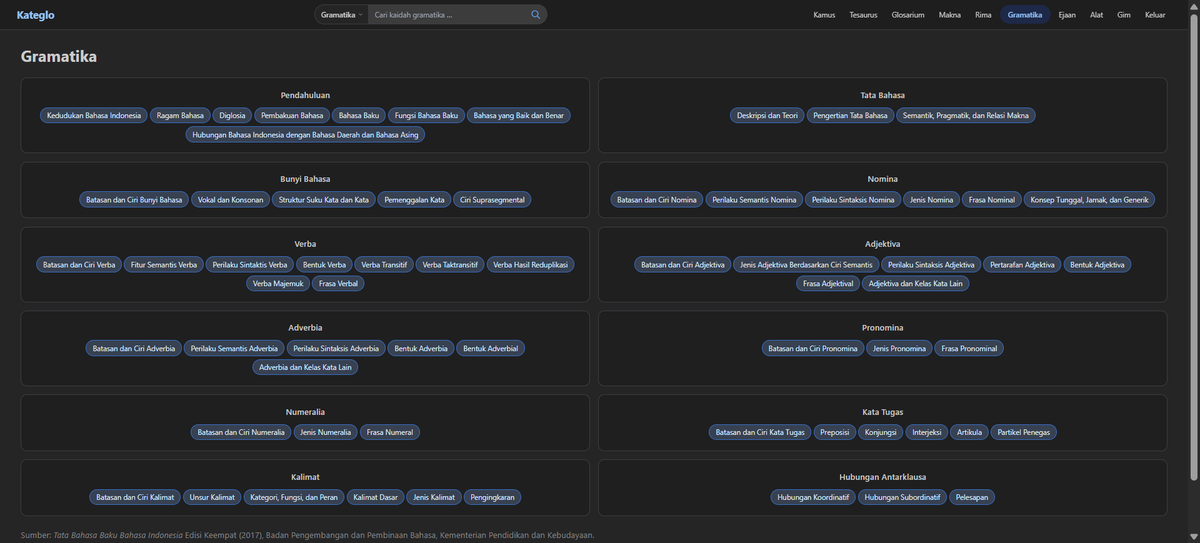Open the 'Bentuk Verba' topic
1200x543 pixels.
tap(325, 265)
